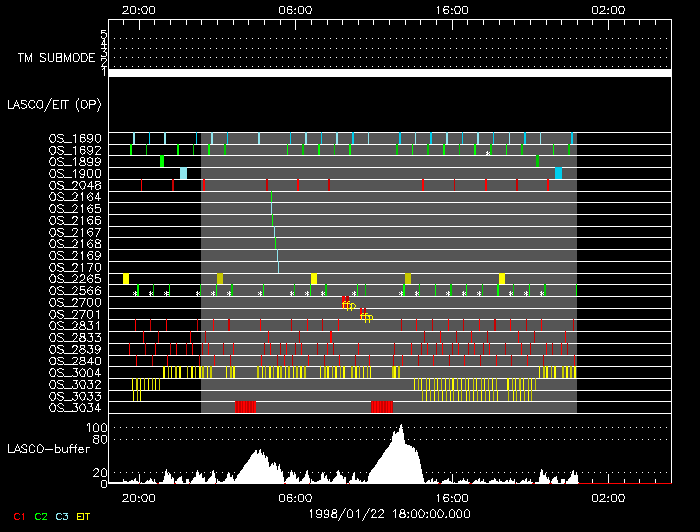
Task: Click the TM SUBMODE label
Action: pos(54,57)
